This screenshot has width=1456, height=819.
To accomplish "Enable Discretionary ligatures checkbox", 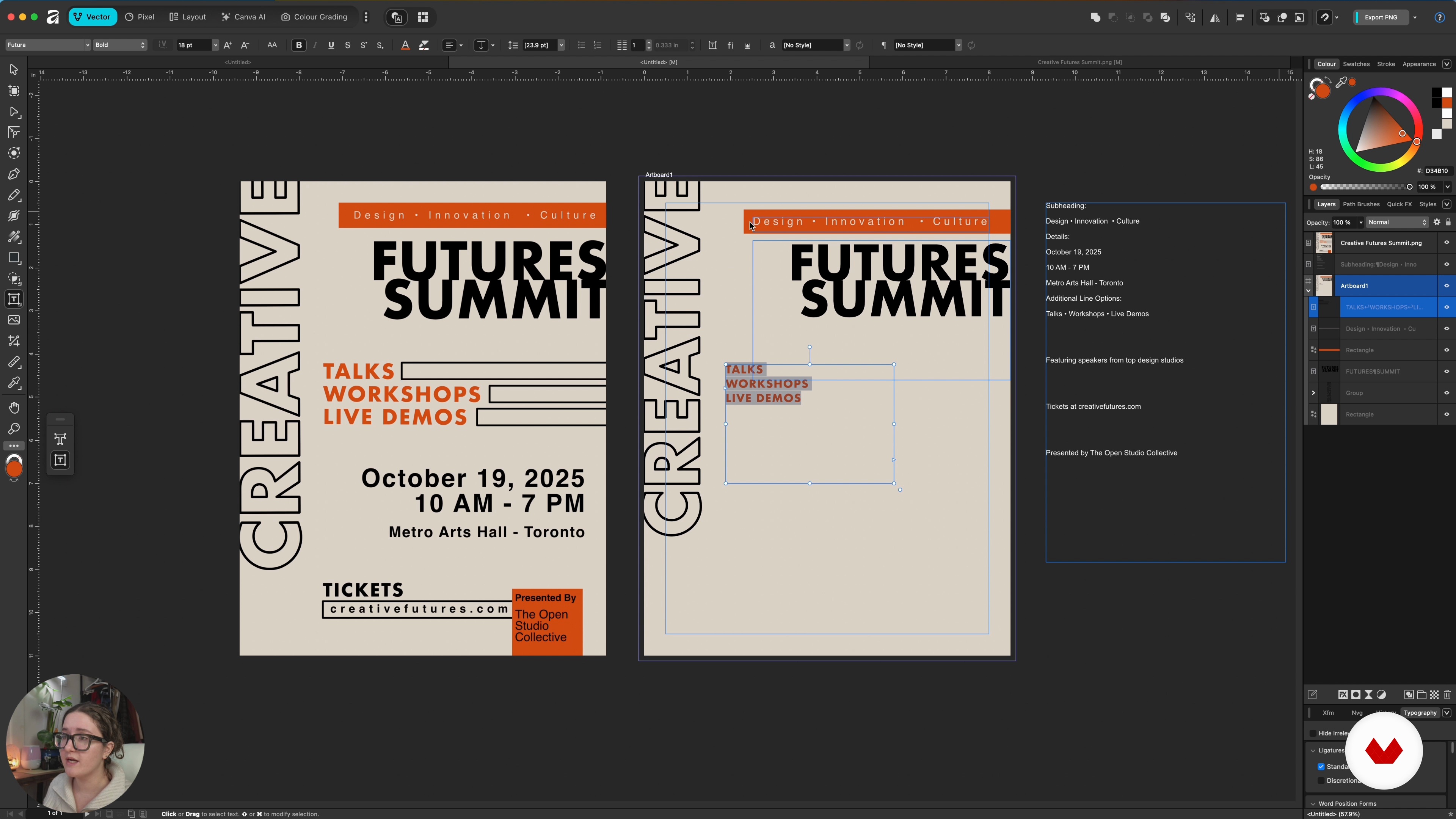I will point(1321,781).
